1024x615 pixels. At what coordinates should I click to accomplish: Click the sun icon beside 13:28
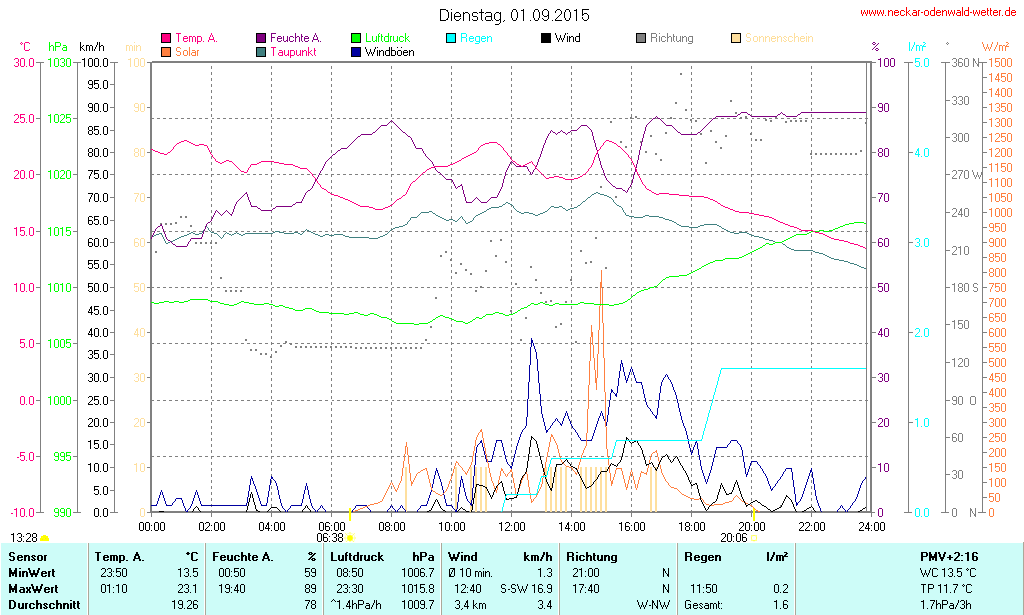(45, 538)
